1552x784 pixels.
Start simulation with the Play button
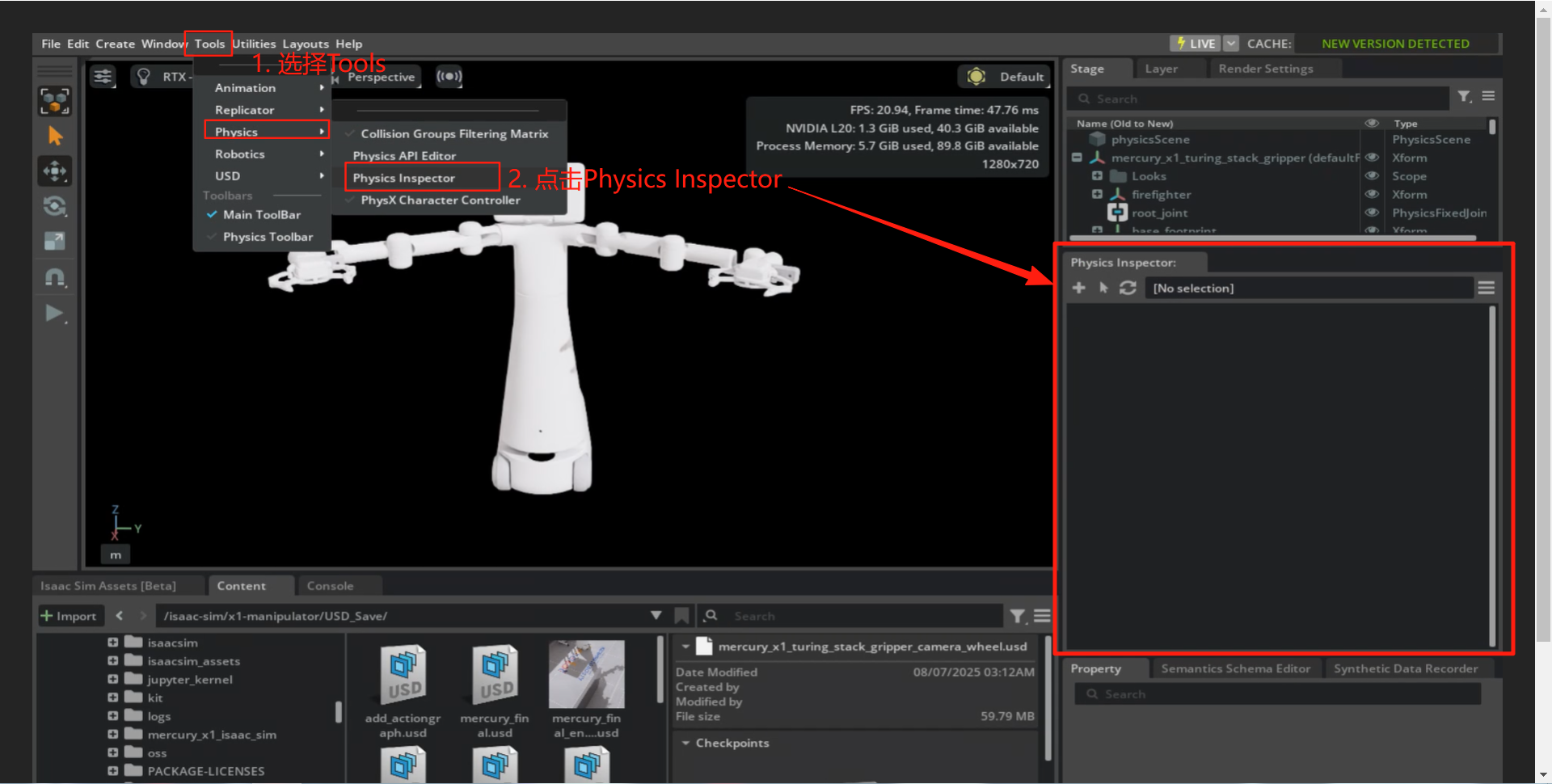(x=55, y=313)
